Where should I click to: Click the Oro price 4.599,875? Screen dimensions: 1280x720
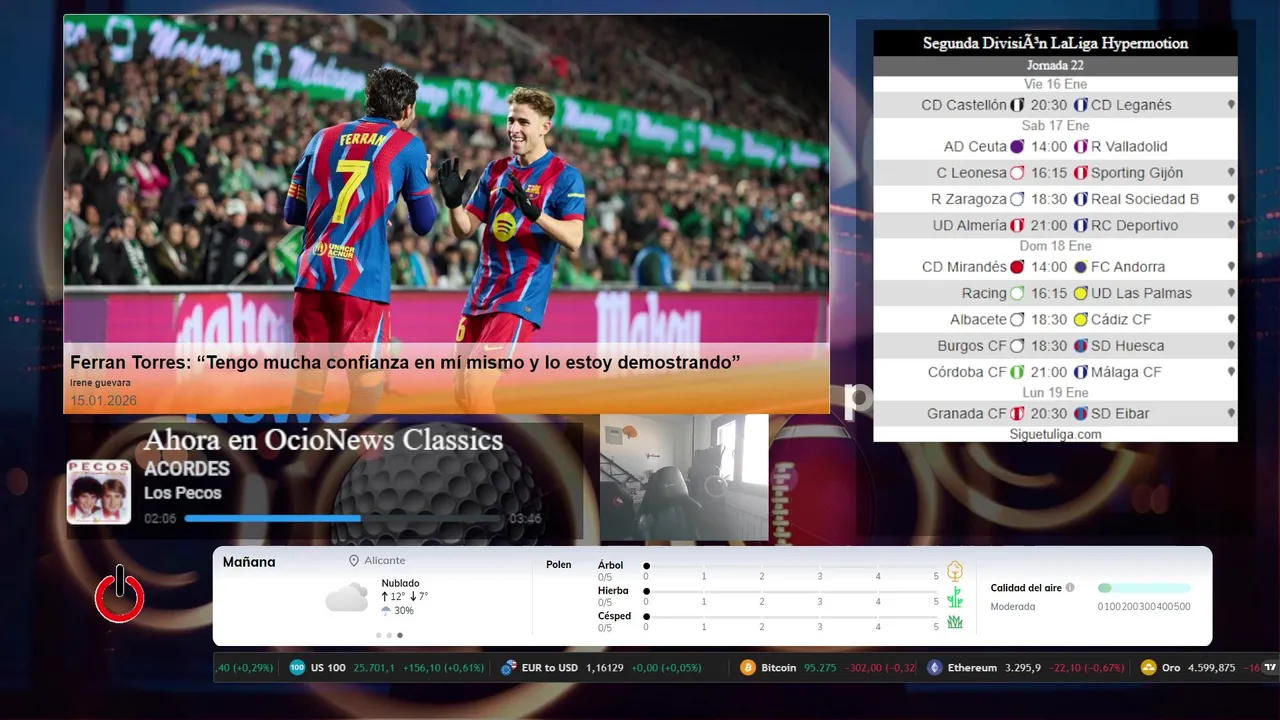[x=1211, y=668]
